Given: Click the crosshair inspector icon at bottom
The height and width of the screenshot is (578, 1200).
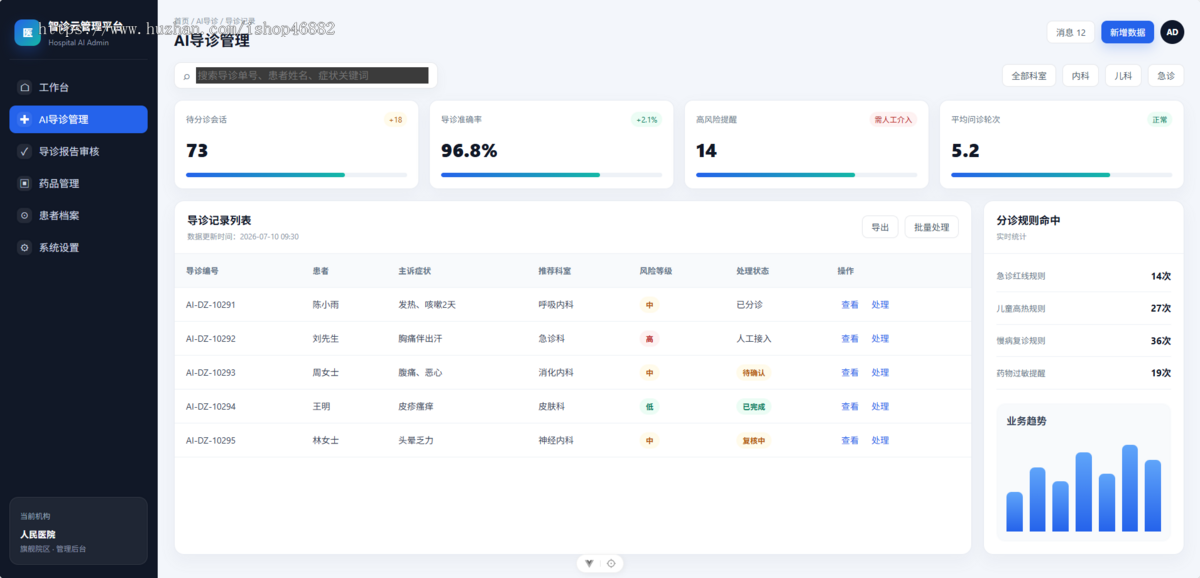Looking at the screenshot, I should pos(611,563).
